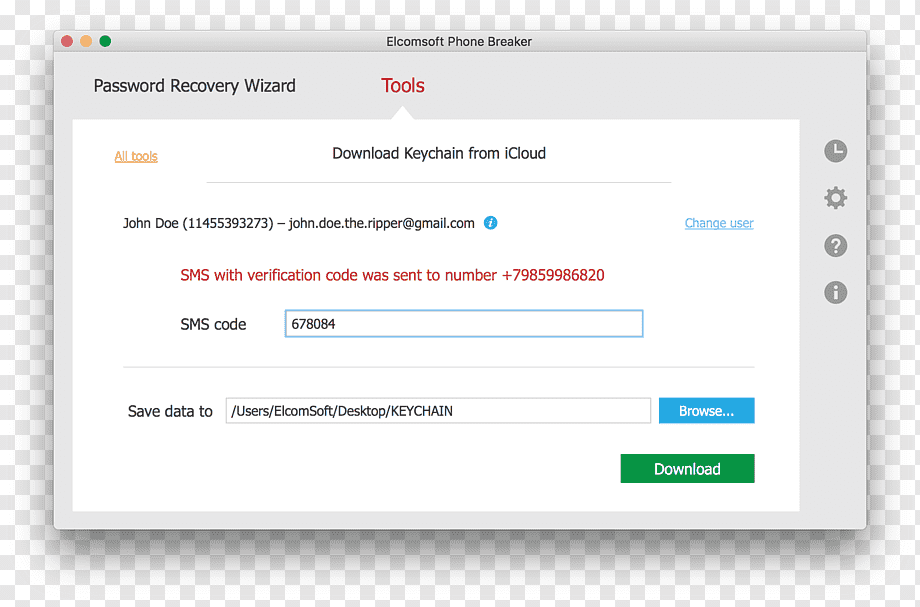Click the Save data to label
This screenshot has width=920, height=607.
coord(170,411)
